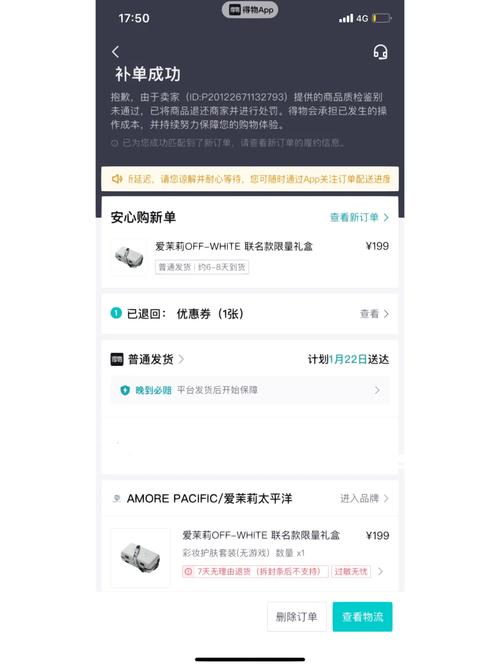This screenshot has width=500, height=667.
Task: Open customer service headset icon
Action: tap(380, 52)
